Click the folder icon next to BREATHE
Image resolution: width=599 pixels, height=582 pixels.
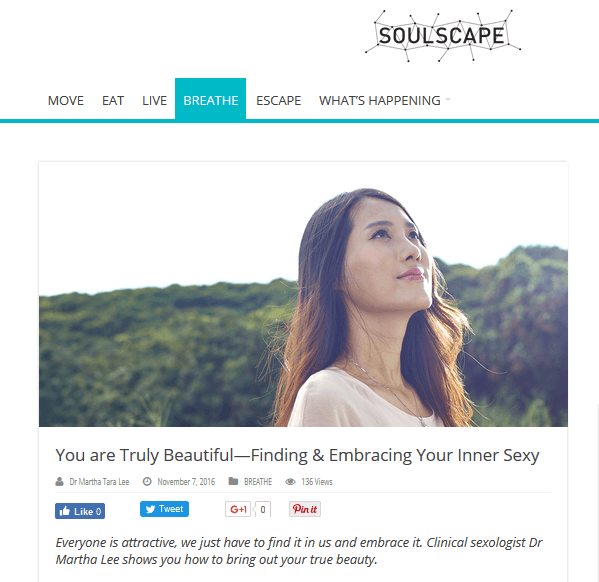point(233,481)
